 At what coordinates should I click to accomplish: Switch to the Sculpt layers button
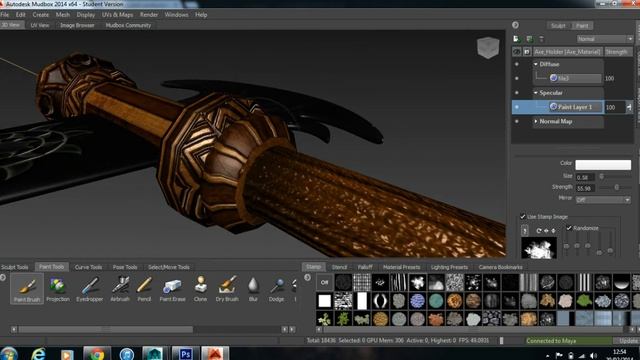[558, 26]
